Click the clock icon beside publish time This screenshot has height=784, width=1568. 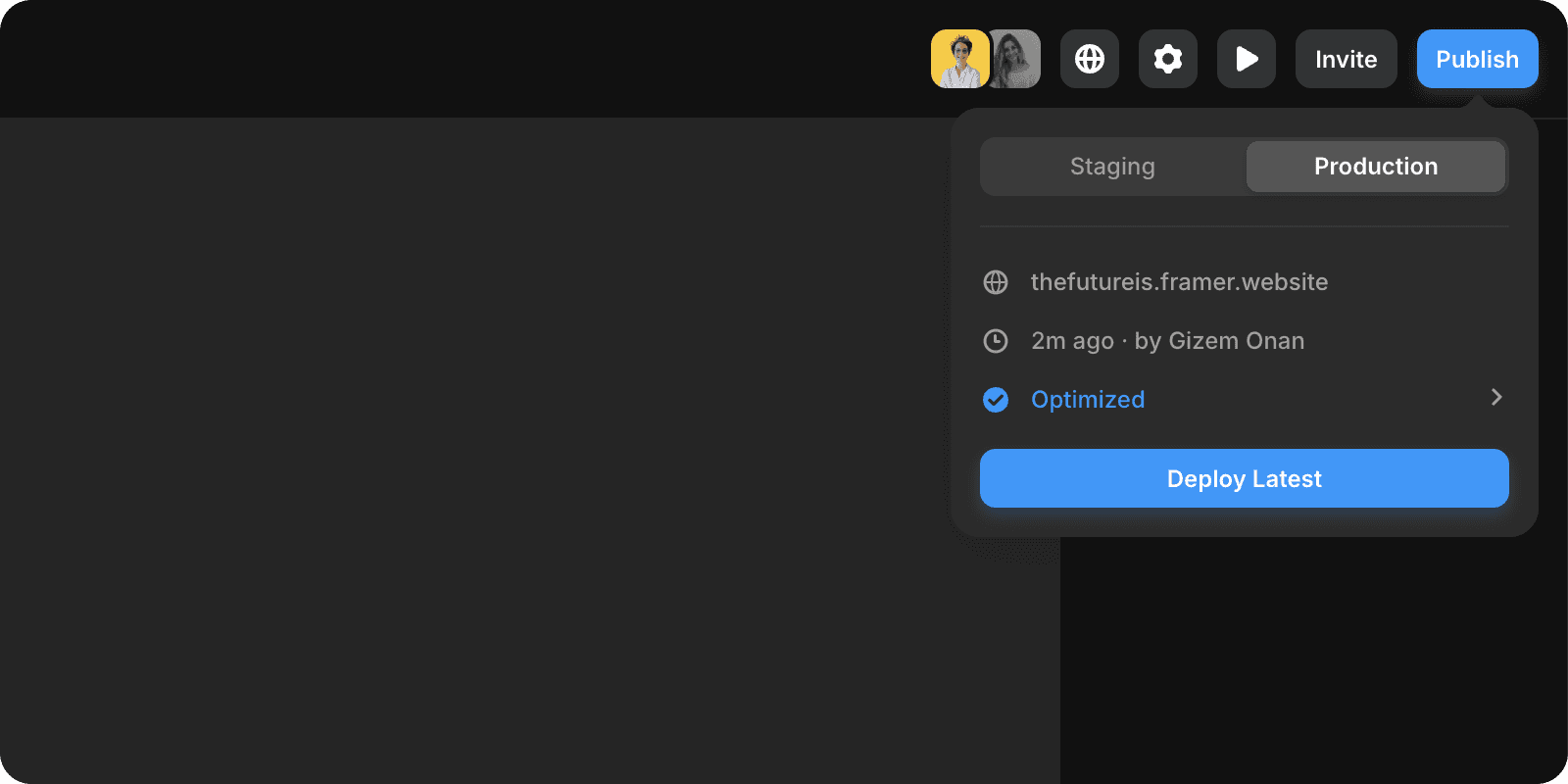996,341
